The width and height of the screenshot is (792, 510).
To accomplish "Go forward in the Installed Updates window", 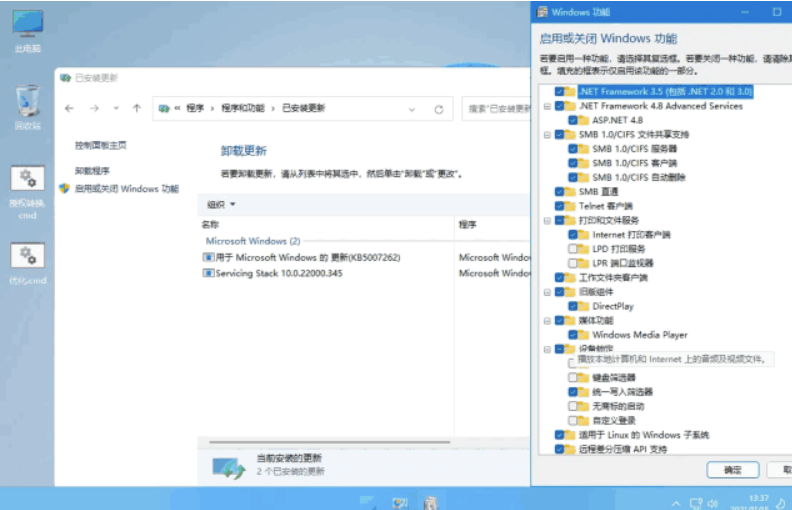I will pyautogui.click(x=94, y=109).
